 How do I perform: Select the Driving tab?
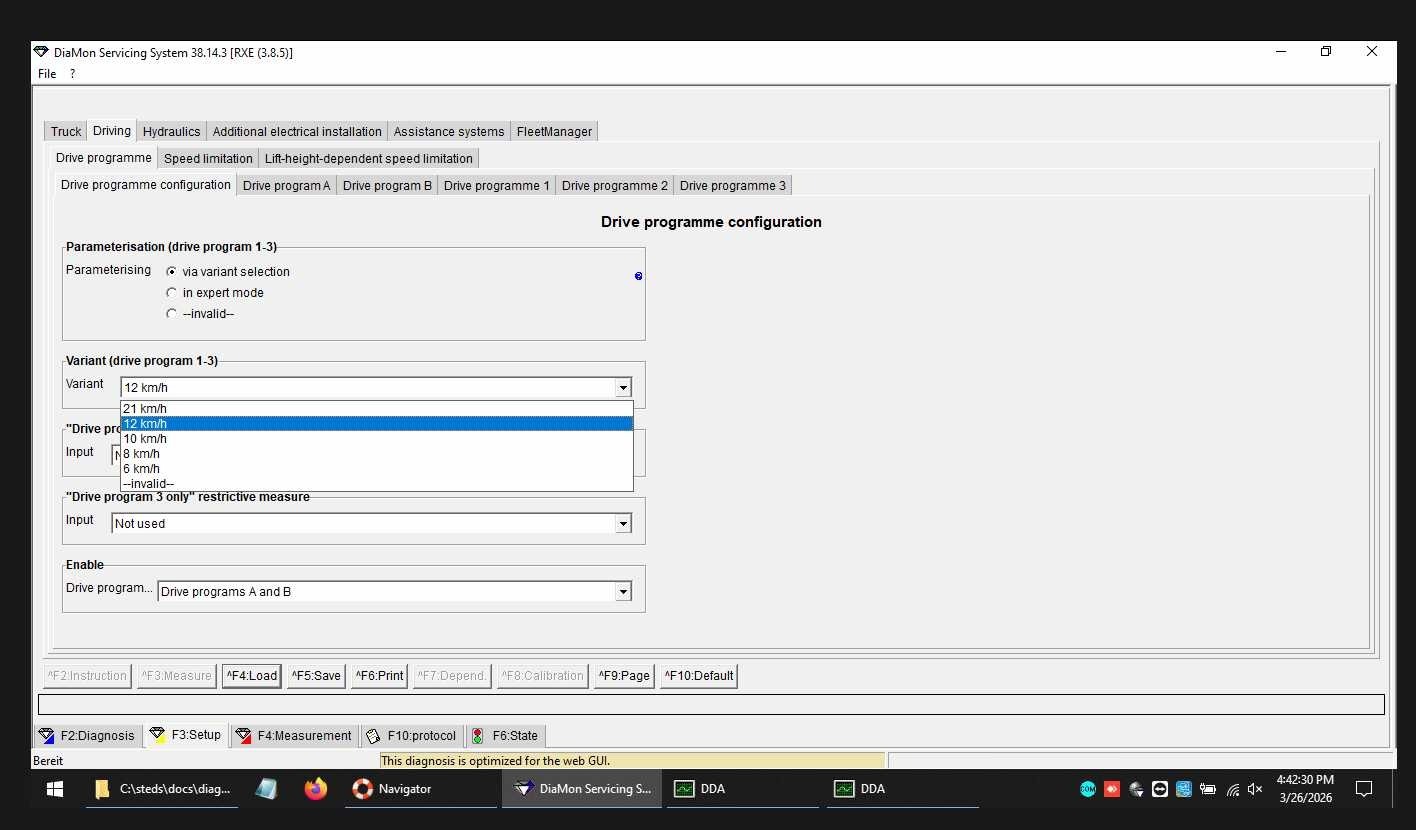pyautogui.click(x=112, y=131)
